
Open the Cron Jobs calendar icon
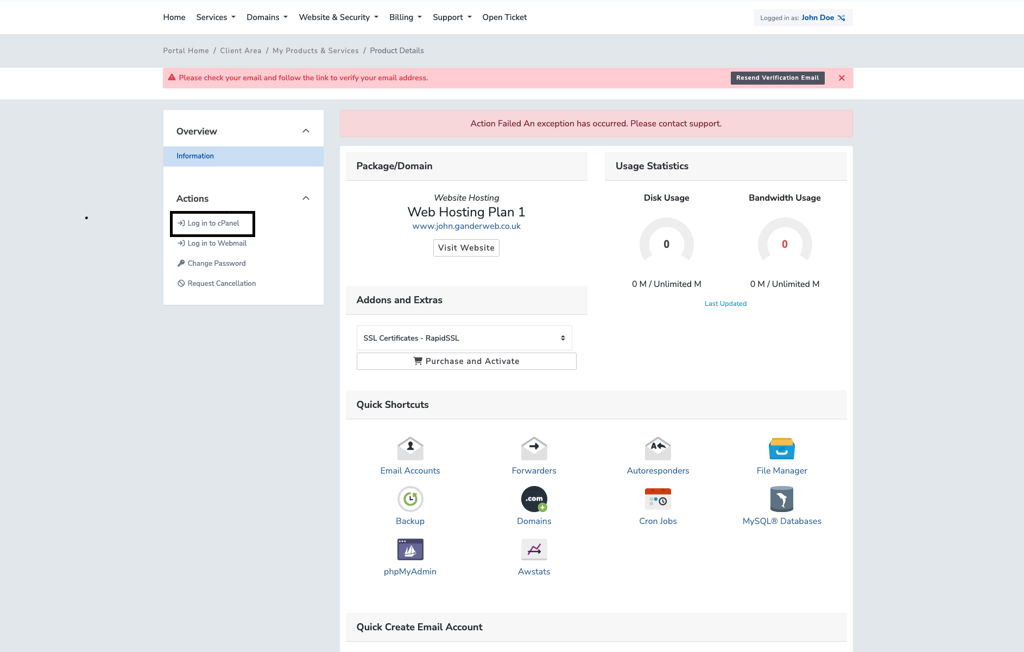click(658, 499)
